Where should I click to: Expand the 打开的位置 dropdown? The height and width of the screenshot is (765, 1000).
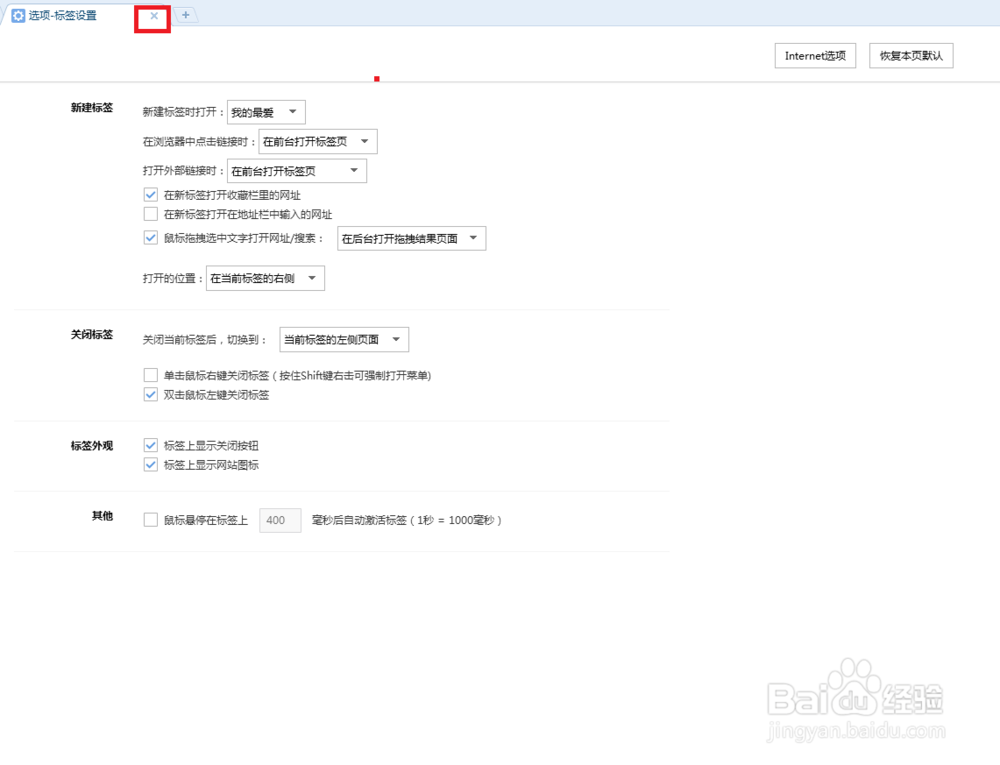[x=265, y=277]
